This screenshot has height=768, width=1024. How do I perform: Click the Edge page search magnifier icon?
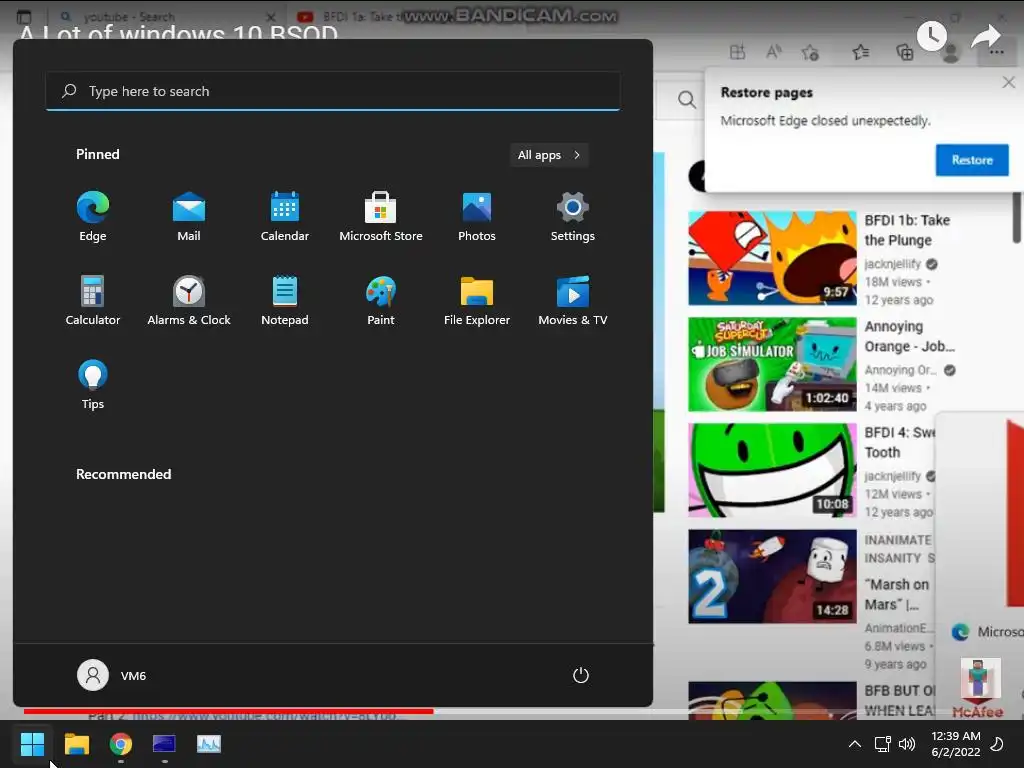click(686, 100)
